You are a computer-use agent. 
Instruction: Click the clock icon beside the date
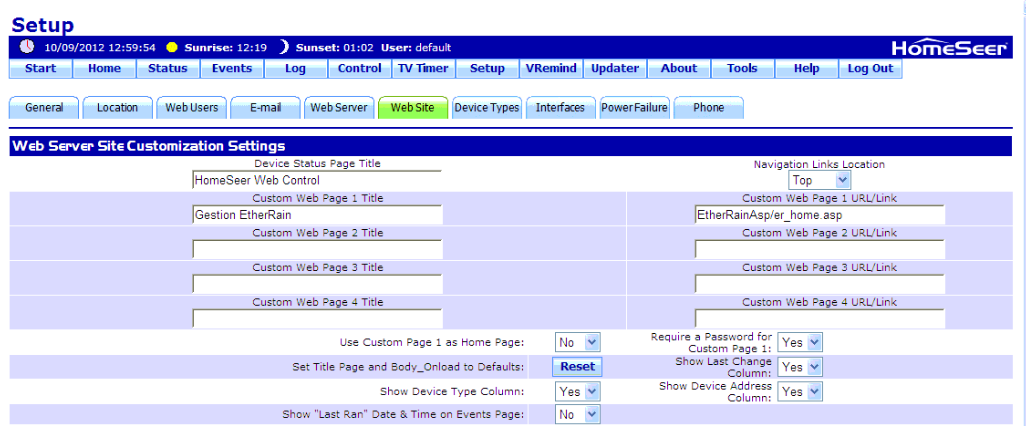coord(27,46)
